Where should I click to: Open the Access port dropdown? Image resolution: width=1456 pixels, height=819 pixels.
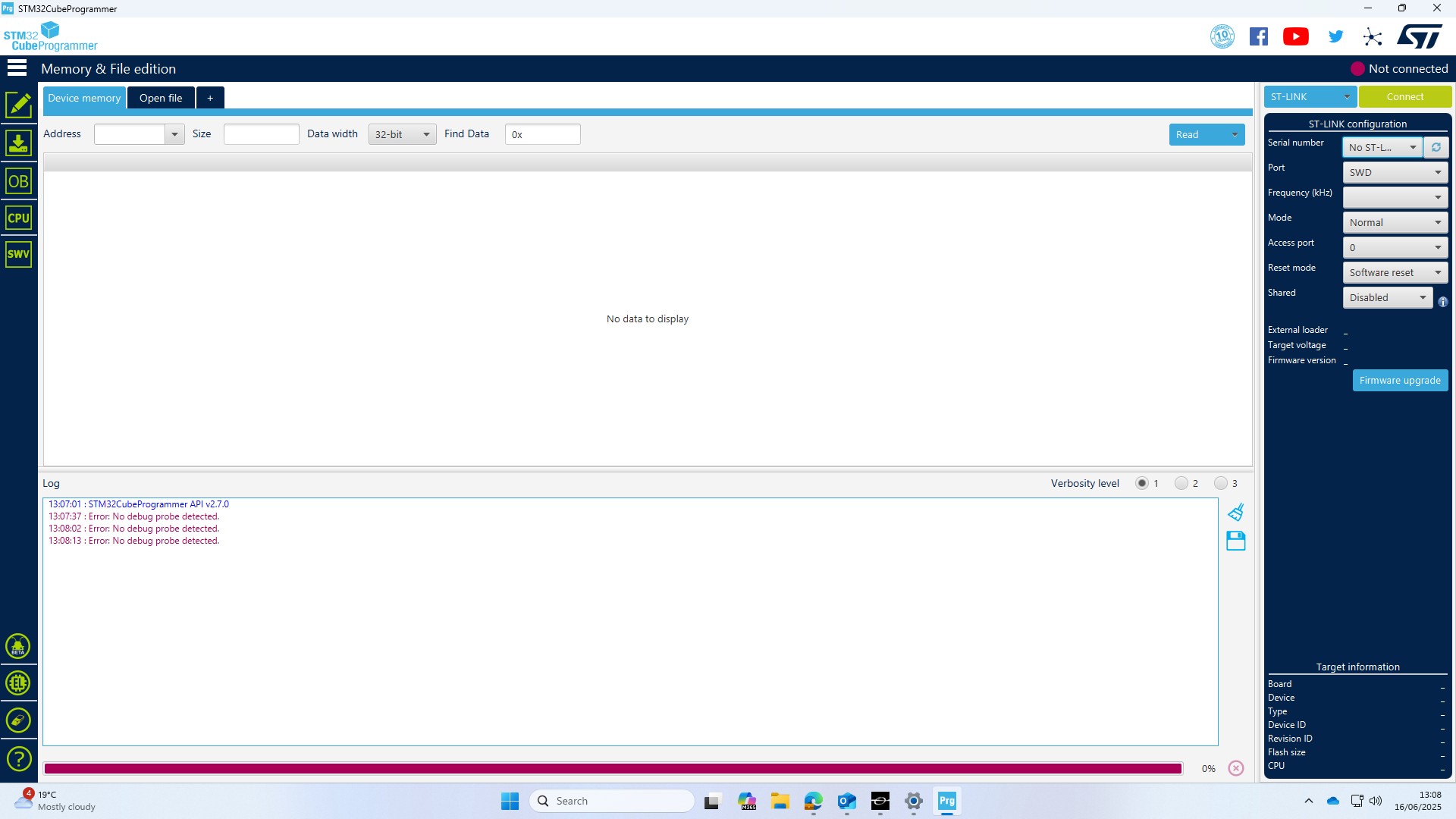(x=1395, y=247)
